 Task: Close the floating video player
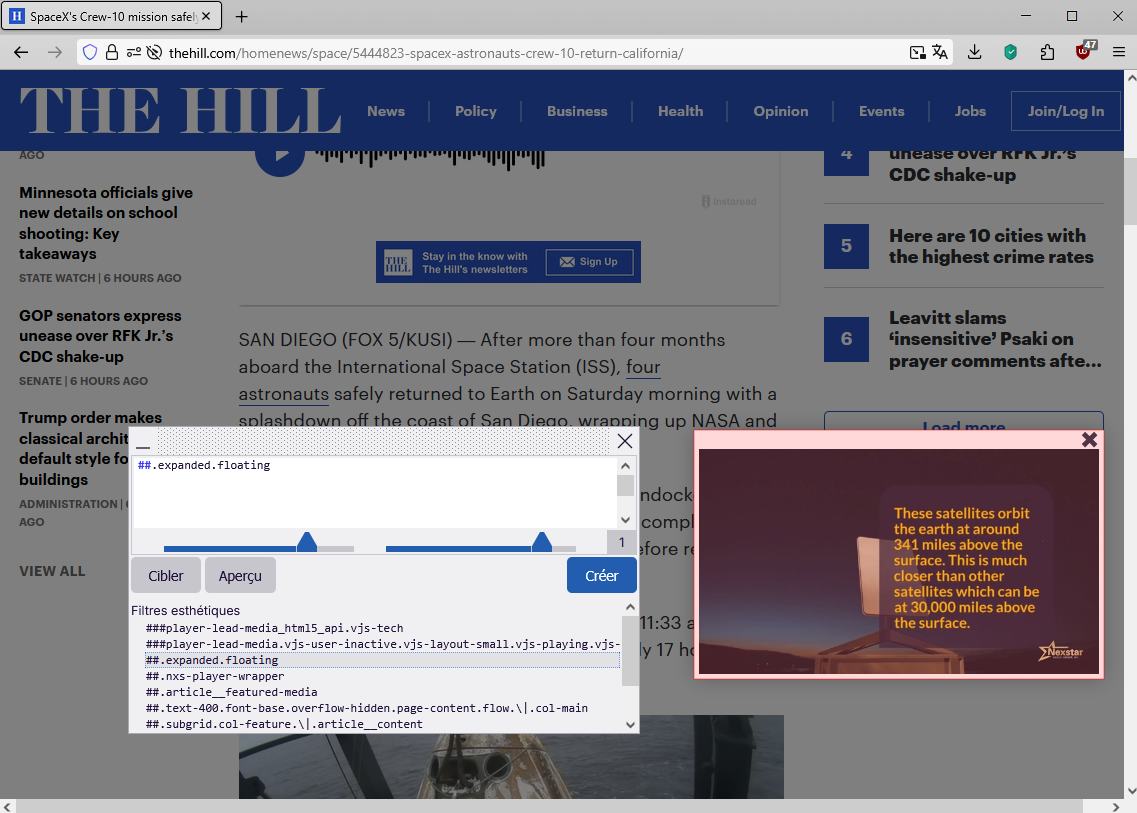coord(1089,439)
